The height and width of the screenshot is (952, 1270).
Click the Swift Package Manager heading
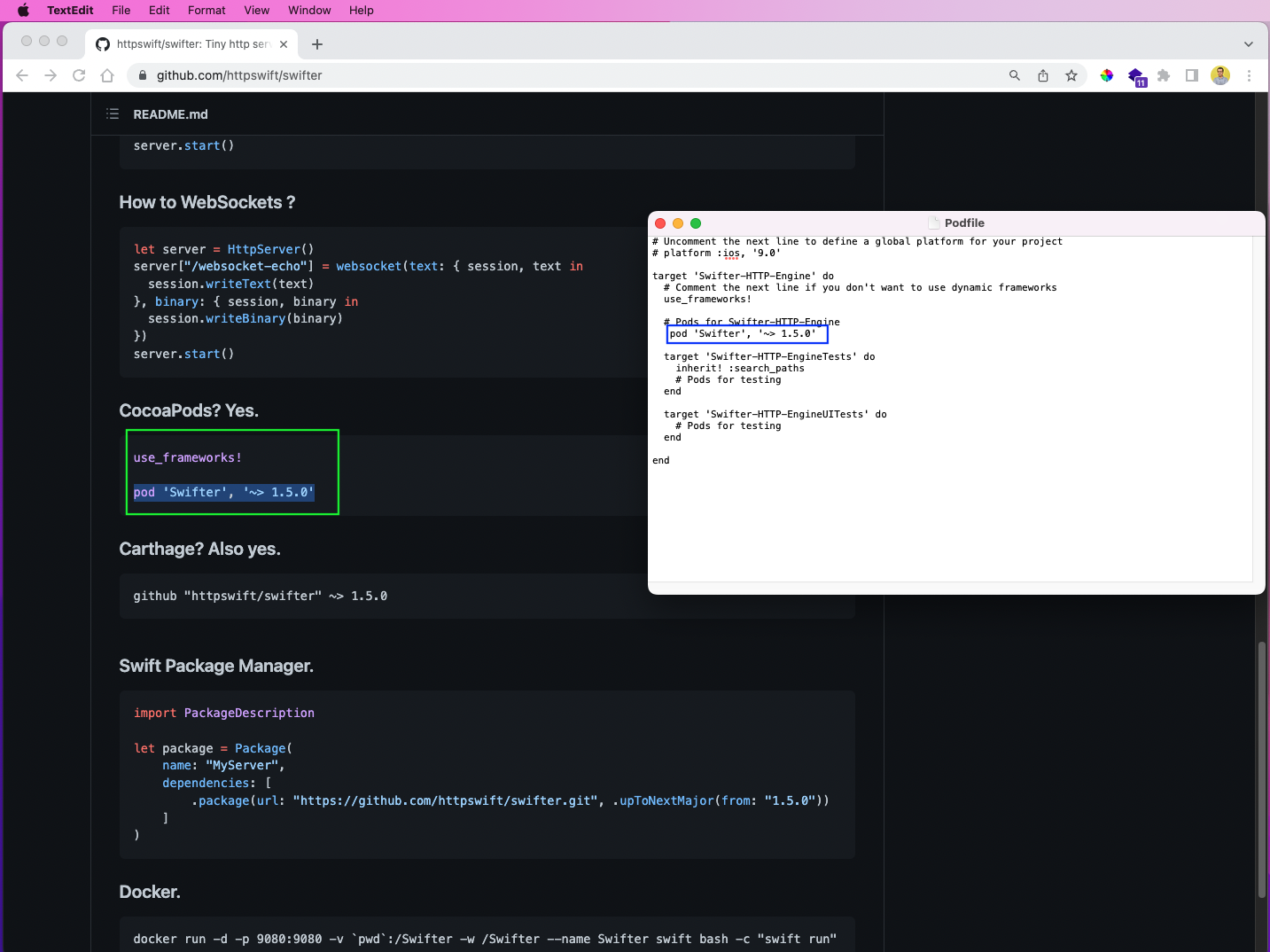(x=216, y=666)
